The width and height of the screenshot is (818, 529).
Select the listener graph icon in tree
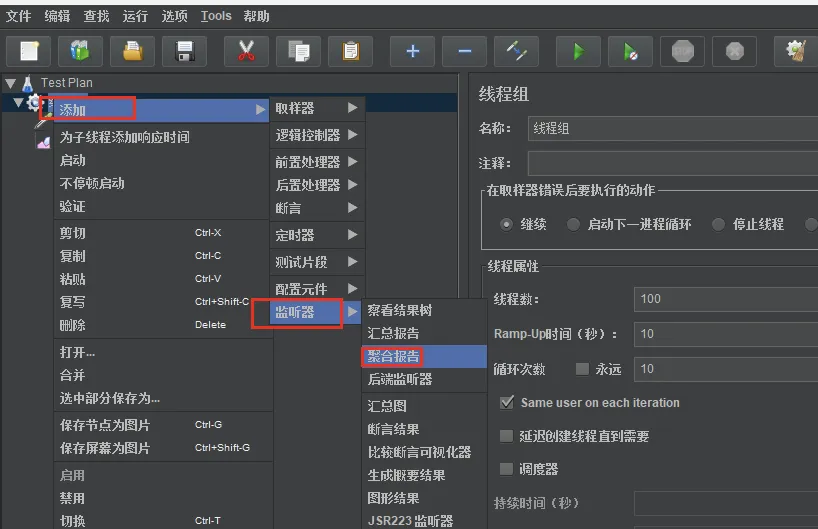pos(43,141)
